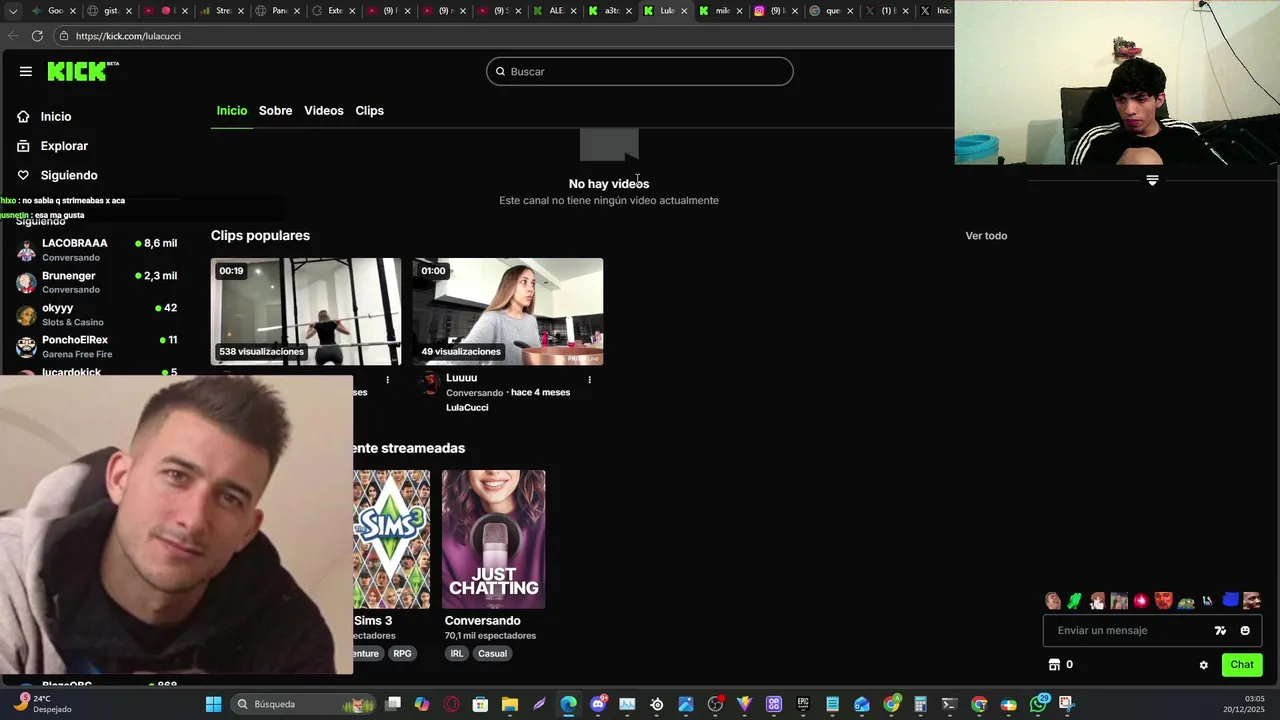
Task: Click the browser back arrow
Action: [11, 36]
